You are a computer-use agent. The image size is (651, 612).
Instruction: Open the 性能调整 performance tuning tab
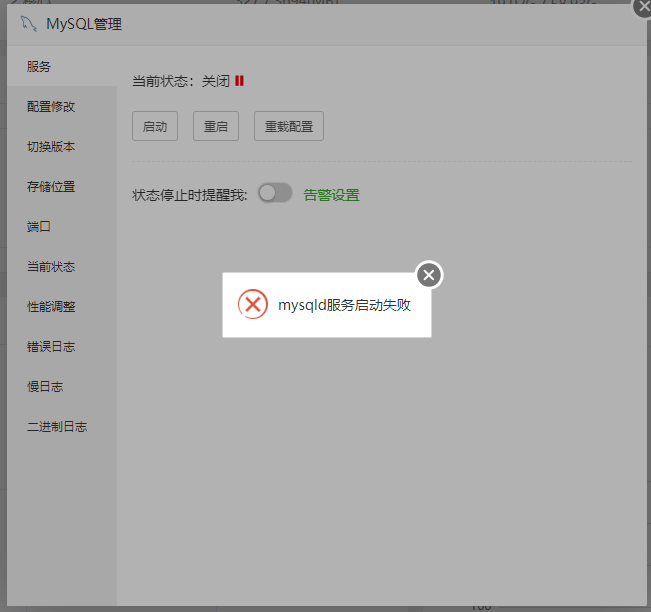coord(62,306)
